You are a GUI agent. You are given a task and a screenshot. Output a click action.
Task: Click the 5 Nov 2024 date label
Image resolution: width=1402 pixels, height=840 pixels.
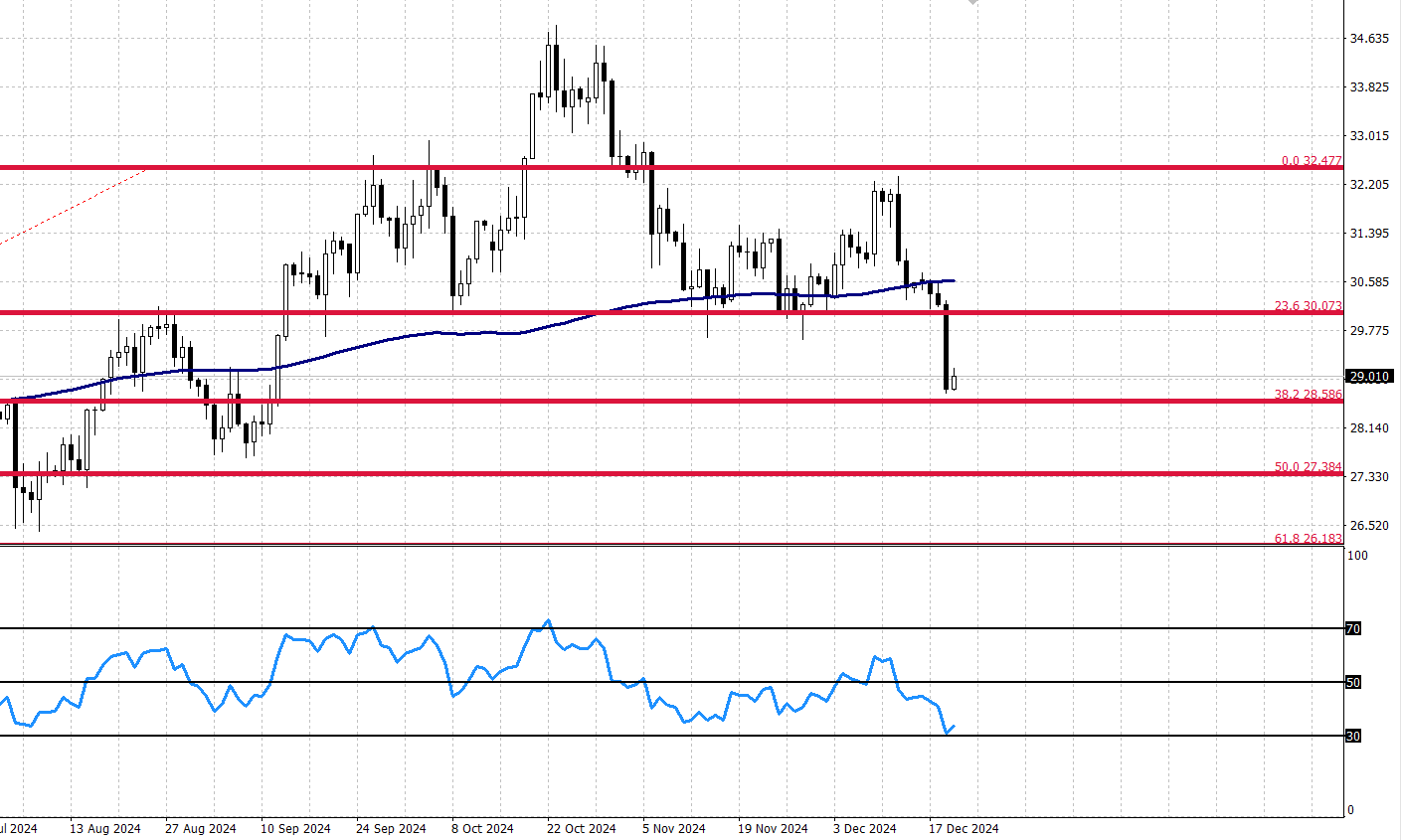674,829
